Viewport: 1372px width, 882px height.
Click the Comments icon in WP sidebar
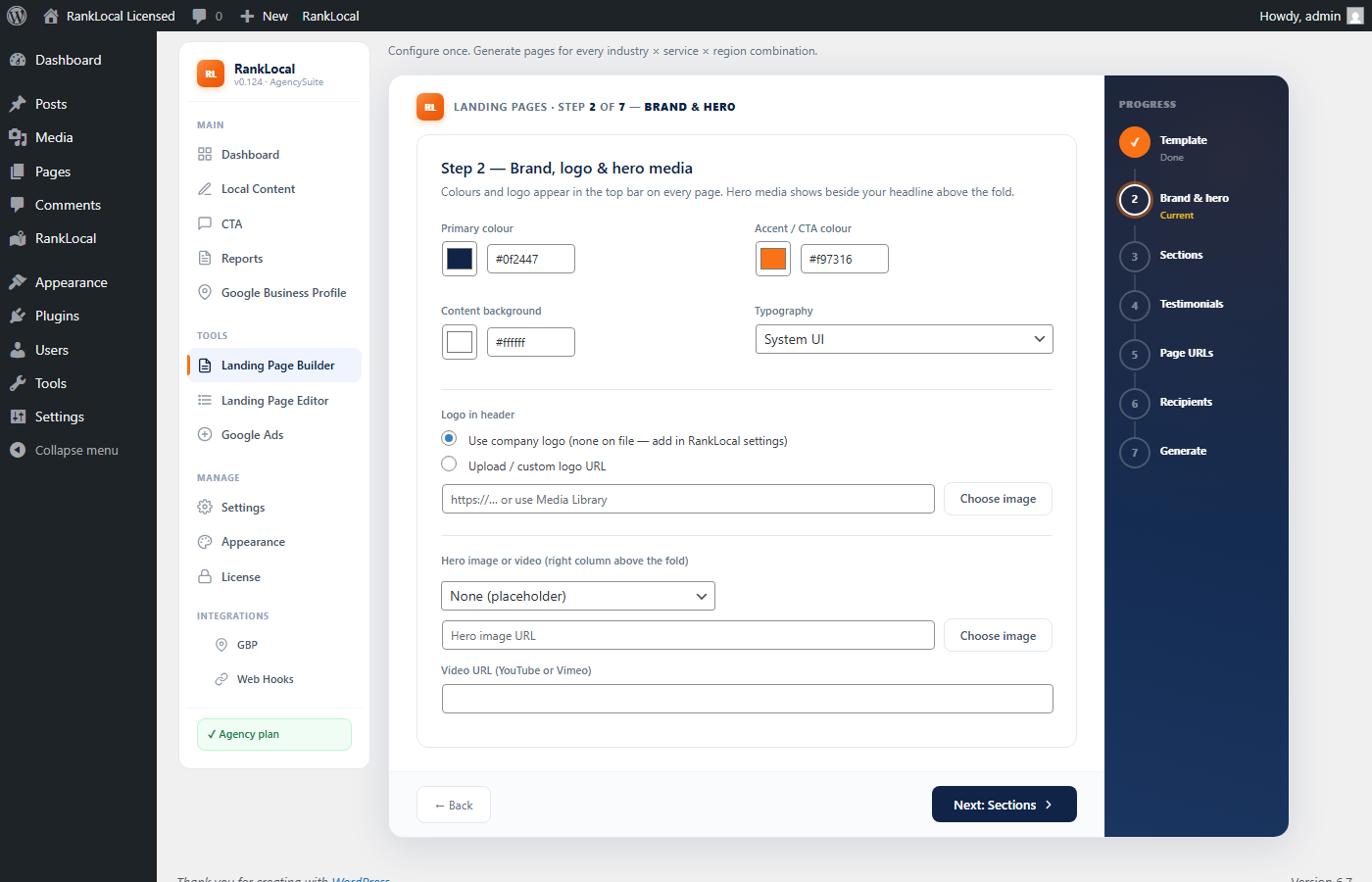click(x=18, y=205)
